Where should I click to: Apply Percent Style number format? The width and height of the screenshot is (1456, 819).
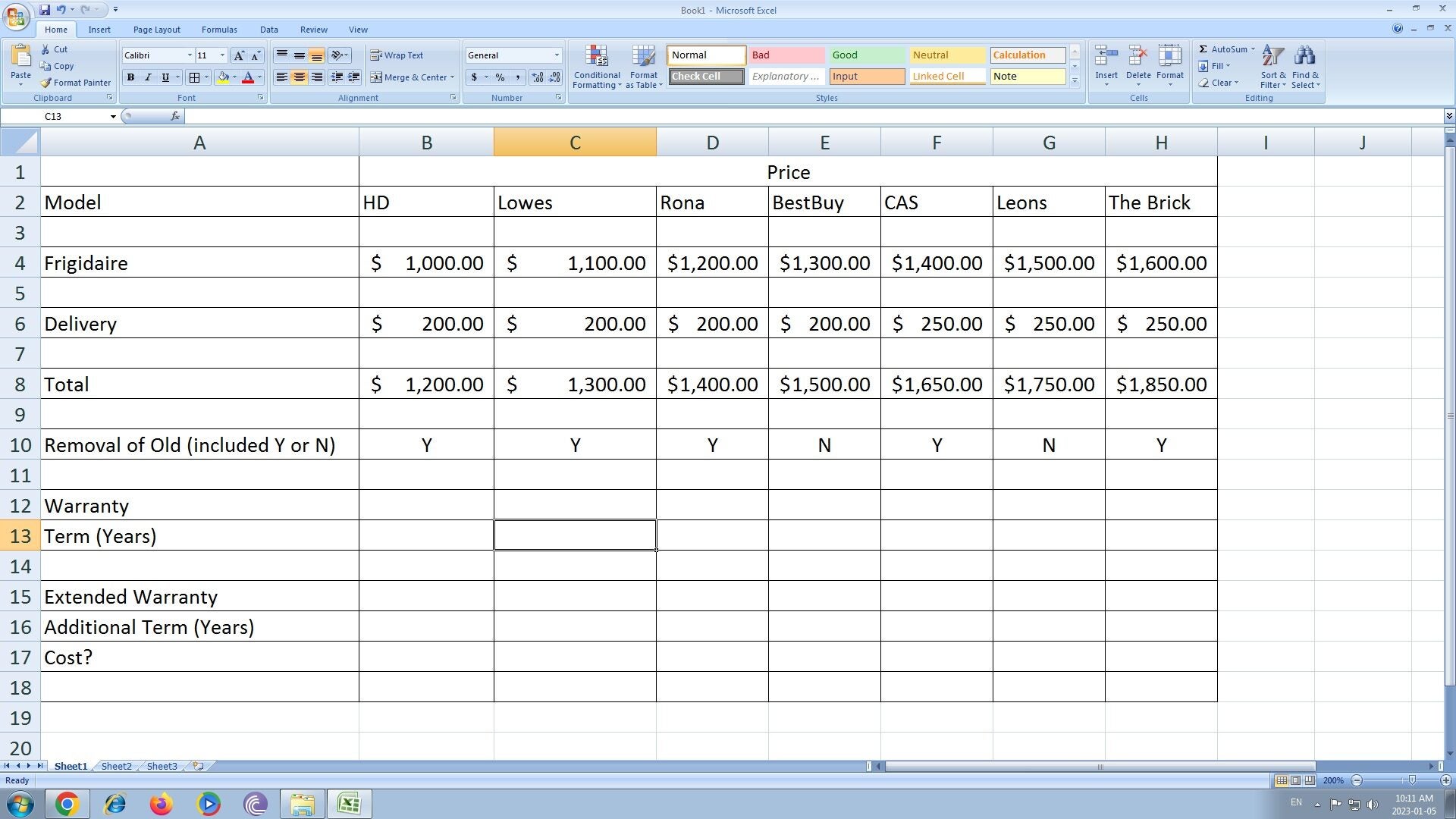500,77
